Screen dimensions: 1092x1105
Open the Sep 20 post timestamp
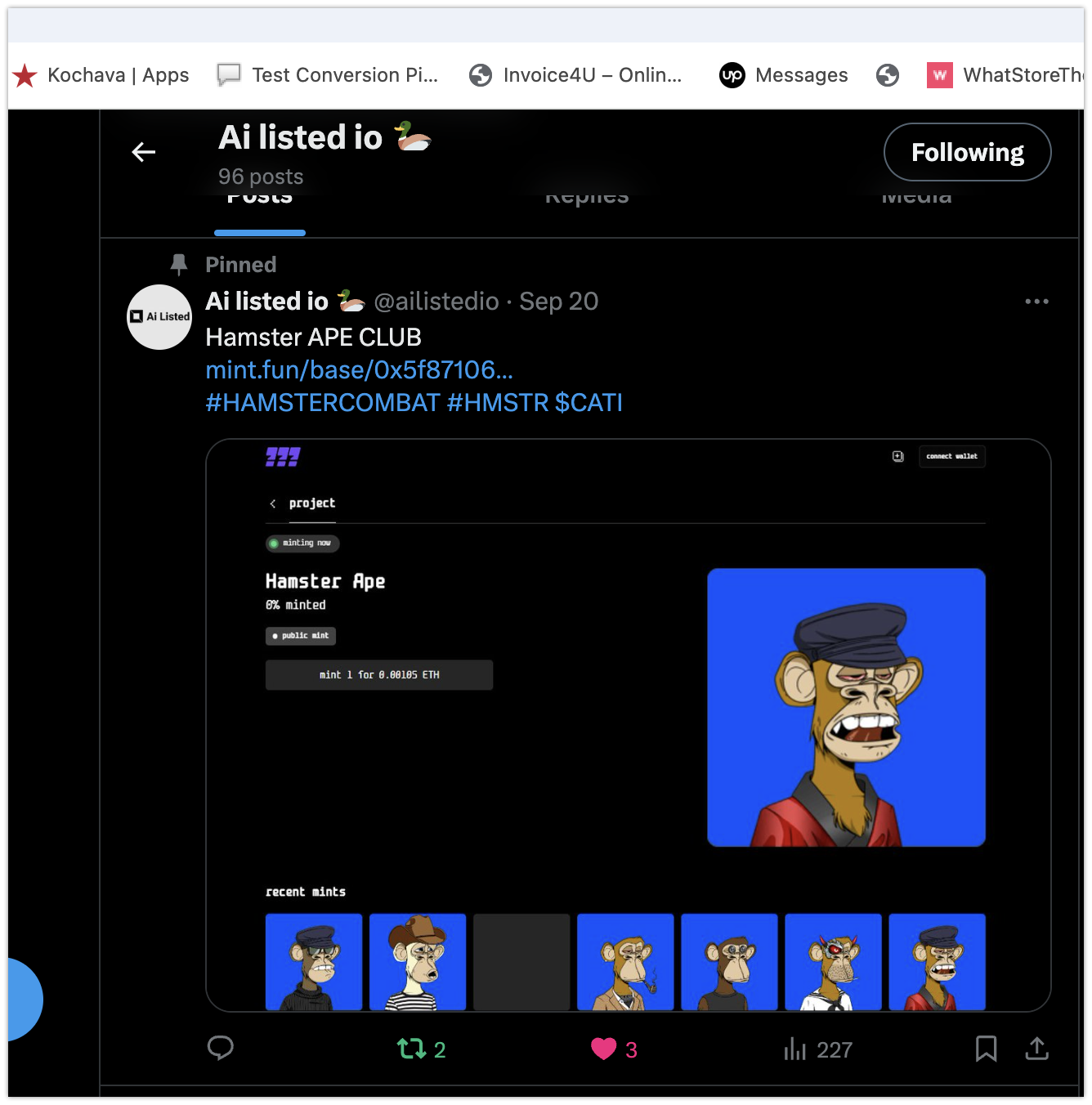tap(559, 302)
